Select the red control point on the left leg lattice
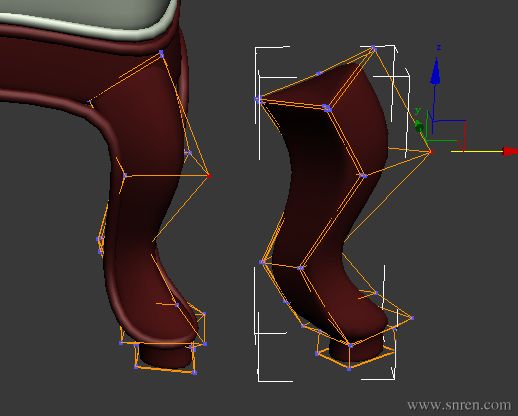The height and width of the screenshot is (416, 518). (209, 175)
